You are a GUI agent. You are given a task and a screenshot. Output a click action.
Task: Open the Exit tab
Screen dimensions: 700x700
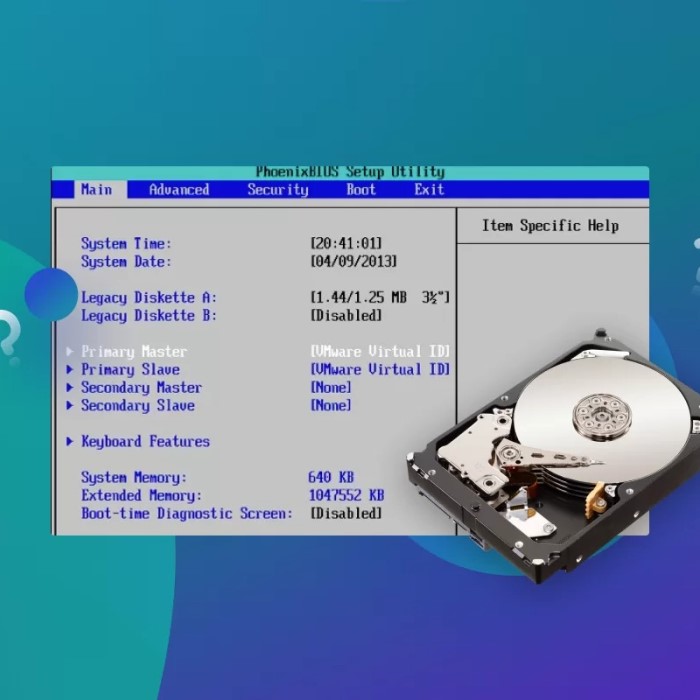tap(429, 190)
